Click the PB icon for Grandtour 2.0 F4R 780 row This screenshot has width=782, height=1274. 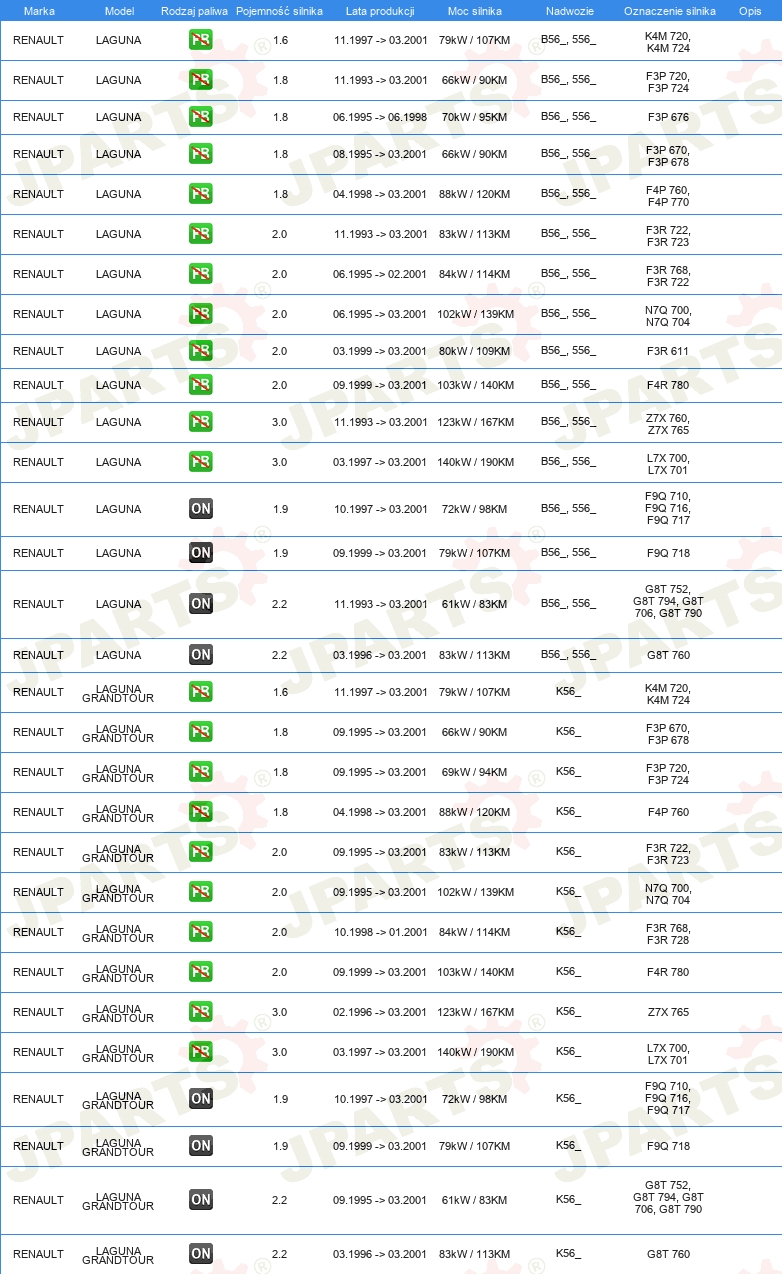[x=200, y=972]
